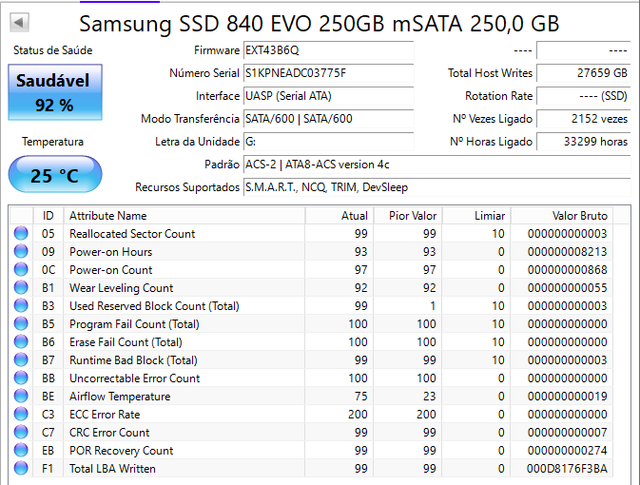This screenshot has height=485, width=640.
Task: Select Used Reserved Block Count (Total) name
Action: coord(154,306)
